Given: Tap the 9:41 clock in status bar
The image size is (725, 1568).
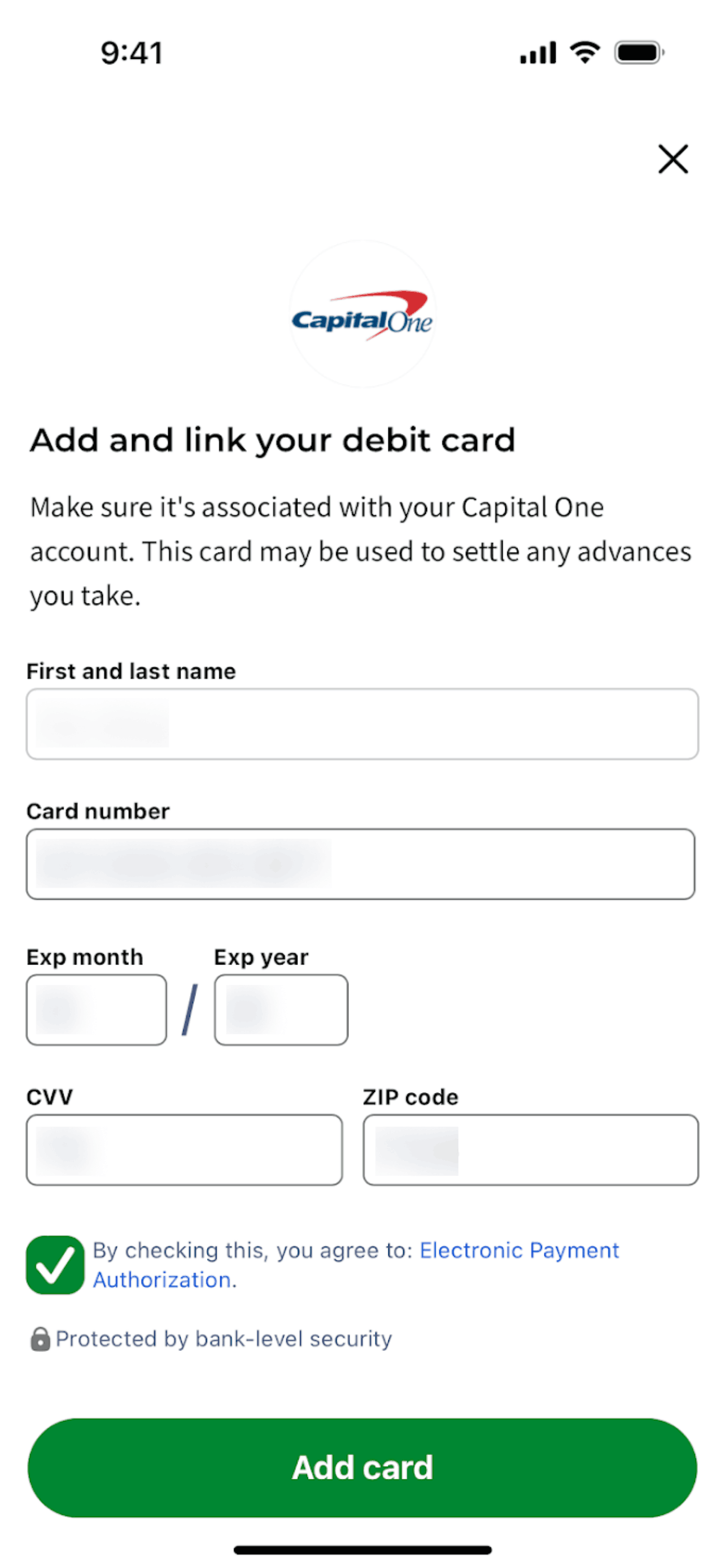Looking at the screenshot, I should pos(132,52).
